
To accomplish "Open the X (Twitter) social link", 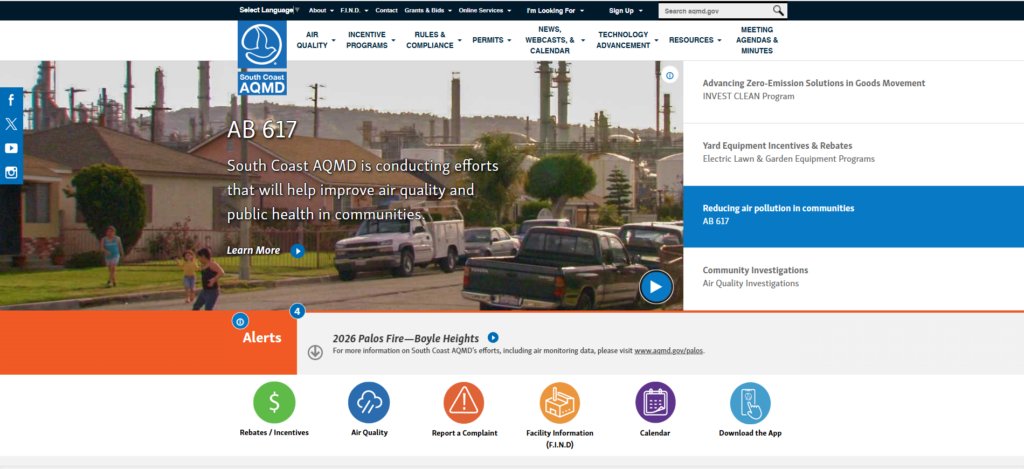I will [11, 124].
